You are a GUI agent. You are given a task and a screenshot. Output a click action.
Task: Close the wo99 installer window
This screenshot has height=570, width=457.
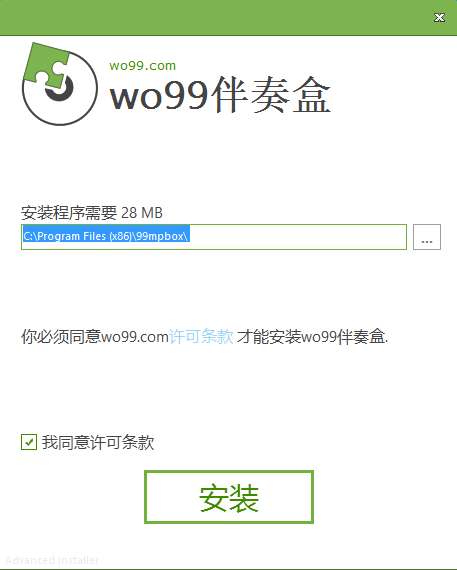click(439, 17)
